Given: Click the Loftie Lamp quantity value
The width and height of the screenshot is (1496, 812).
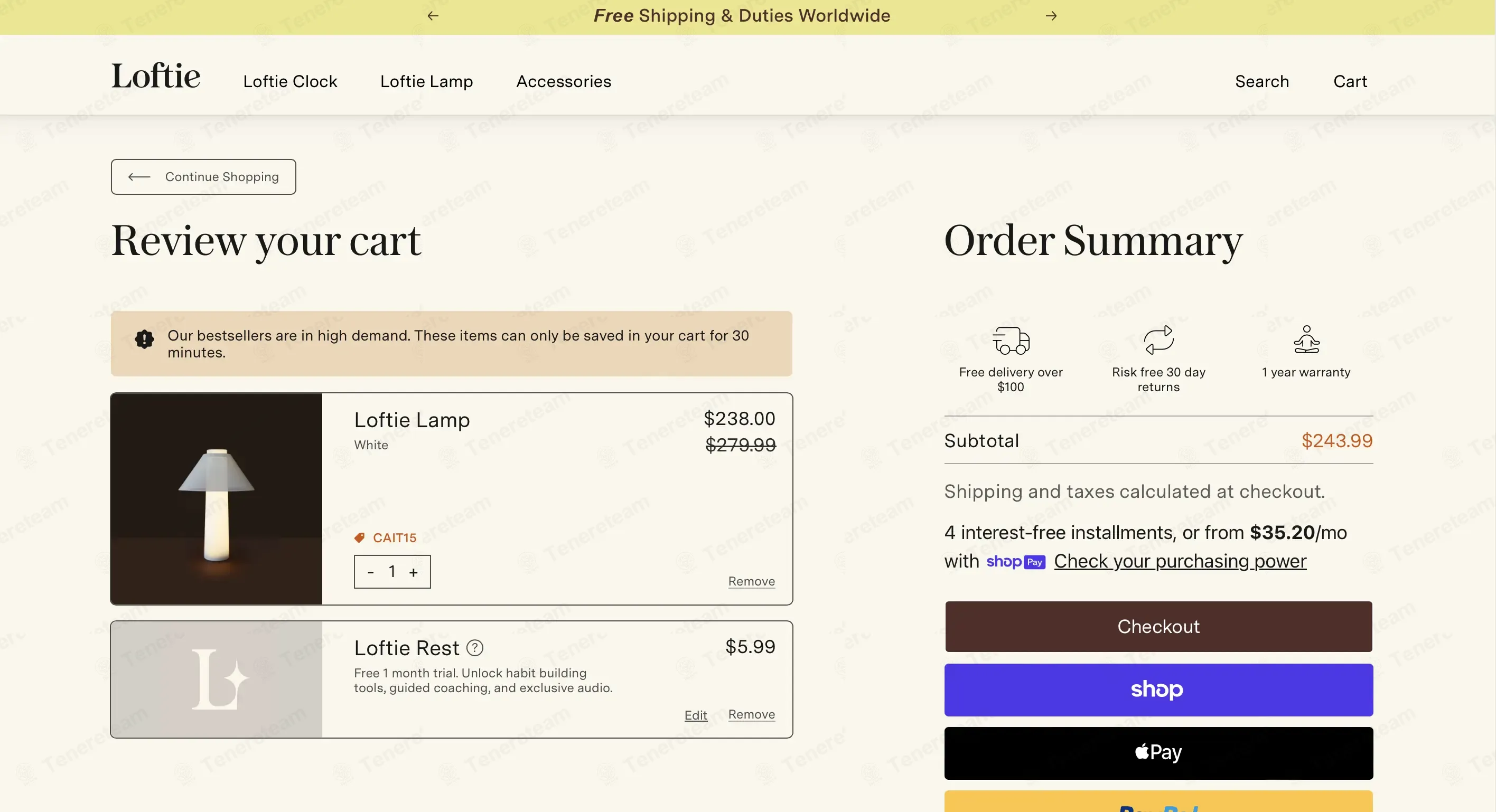Looking at the screenshot, I should (392, 572).
